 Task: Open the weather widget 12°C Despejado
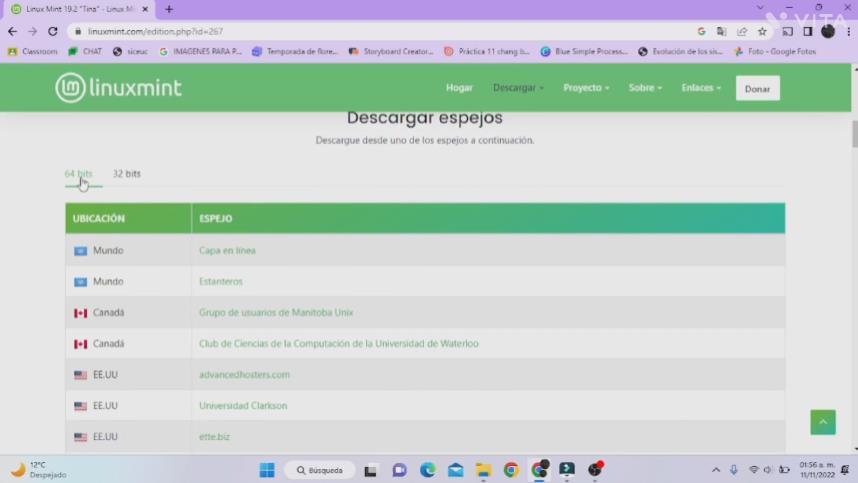pyautogui.click(x=38, y=470)
